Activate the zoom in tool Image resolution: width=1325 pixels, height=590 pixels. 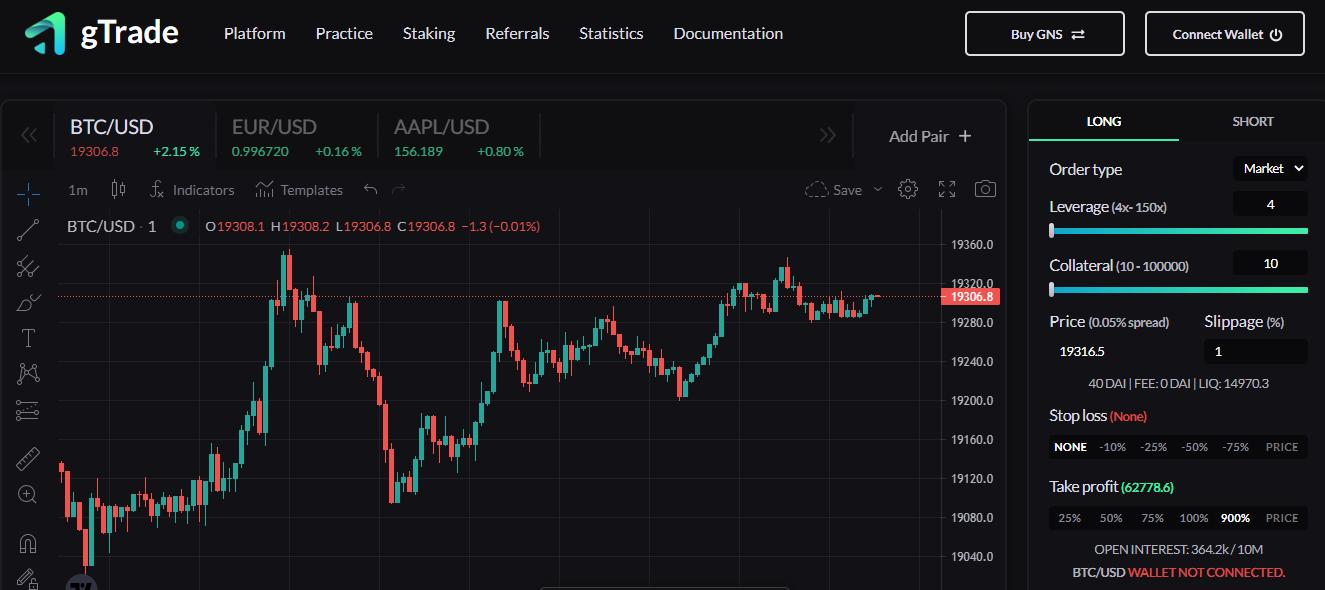point(28,494)
